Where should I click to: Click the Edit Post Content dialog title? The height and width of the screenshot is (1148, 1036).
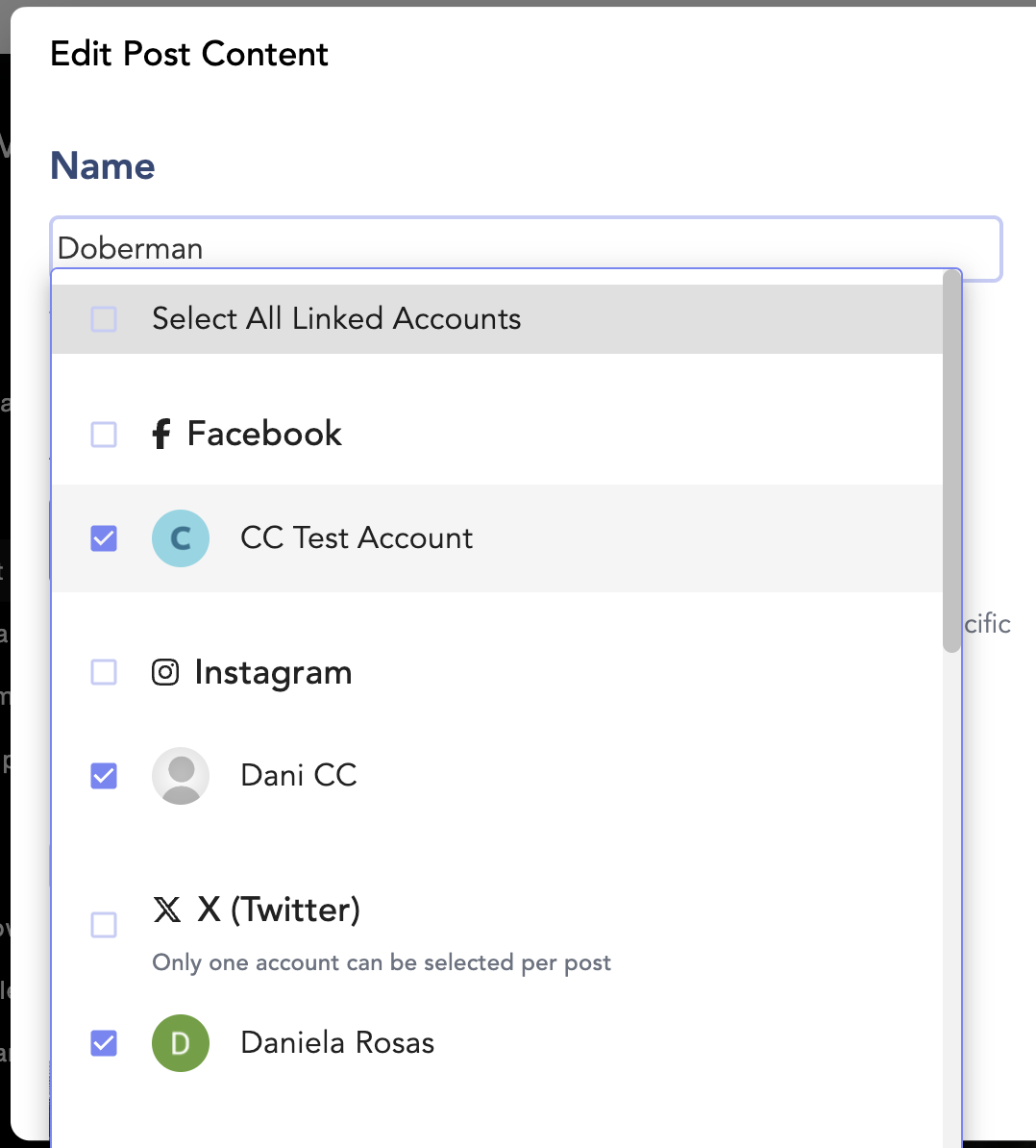click(x=189, y=54)
